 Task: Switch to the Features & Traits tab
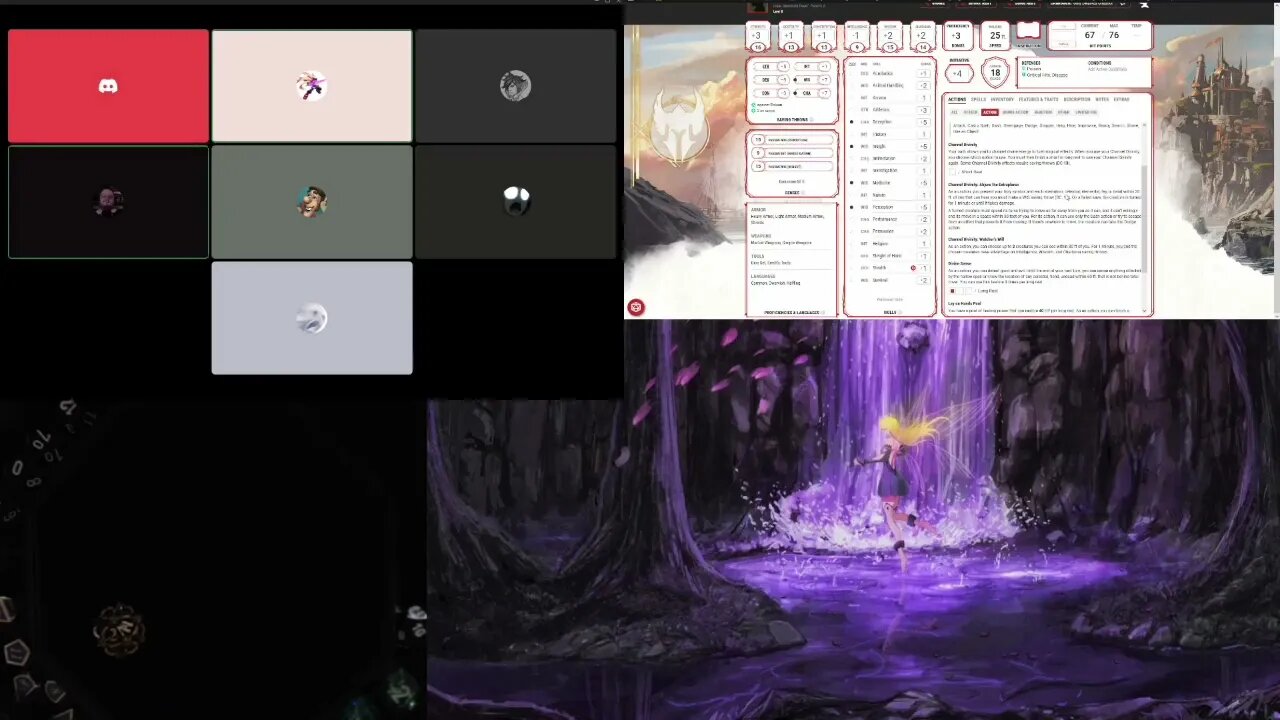tap(1038, 100)
